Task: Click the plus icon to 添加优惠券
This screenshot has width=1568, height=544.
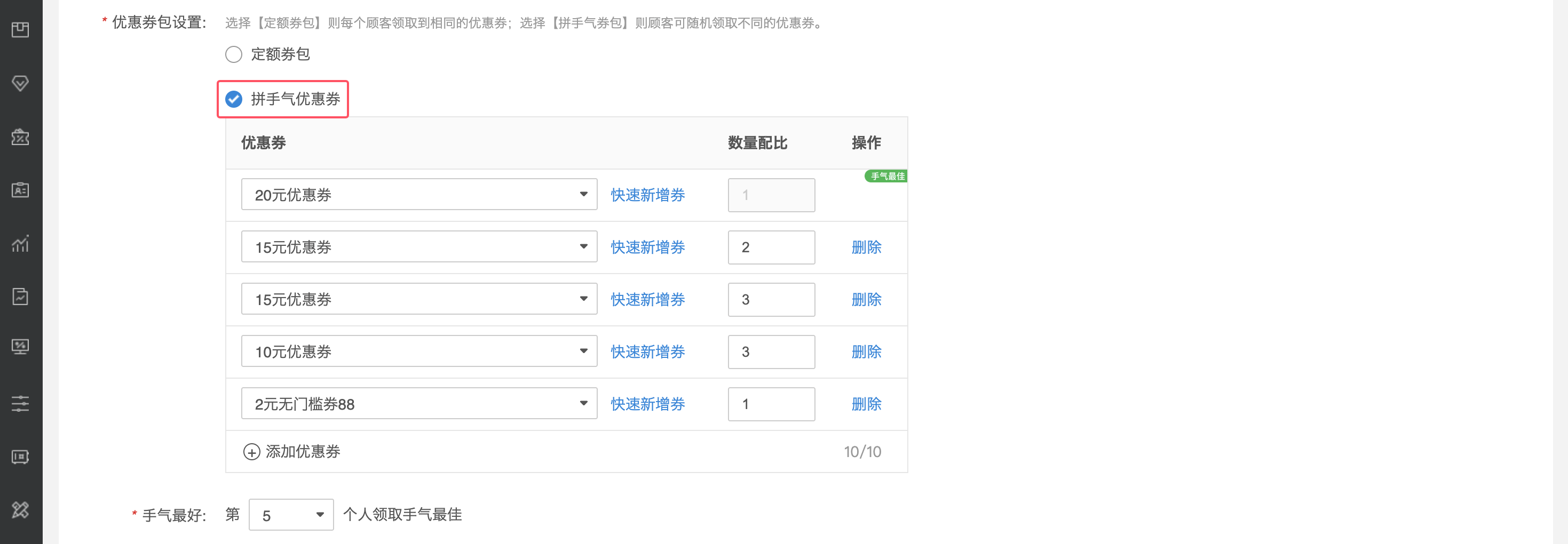Action: pyautogui.click(x=251, y=452)
